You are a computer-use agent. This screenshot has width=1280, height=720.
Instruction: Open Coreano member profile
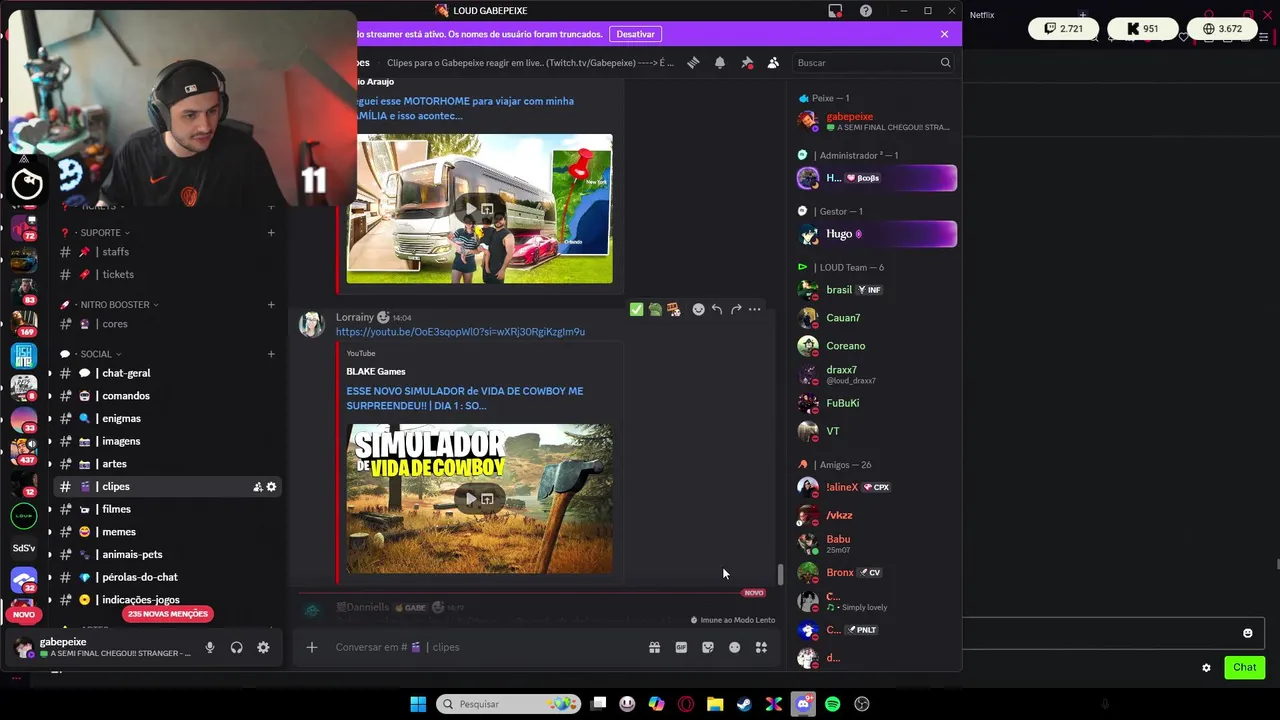click(876, 346)
